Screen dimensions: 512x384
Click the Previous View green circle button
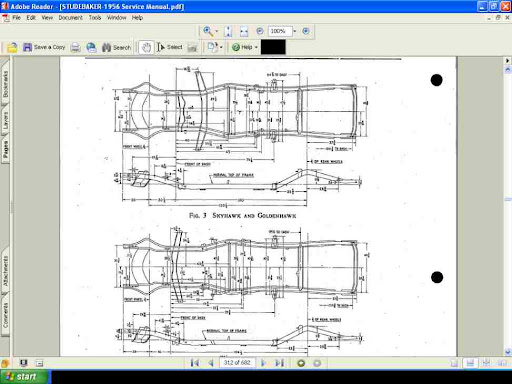(x=301, y=363)
